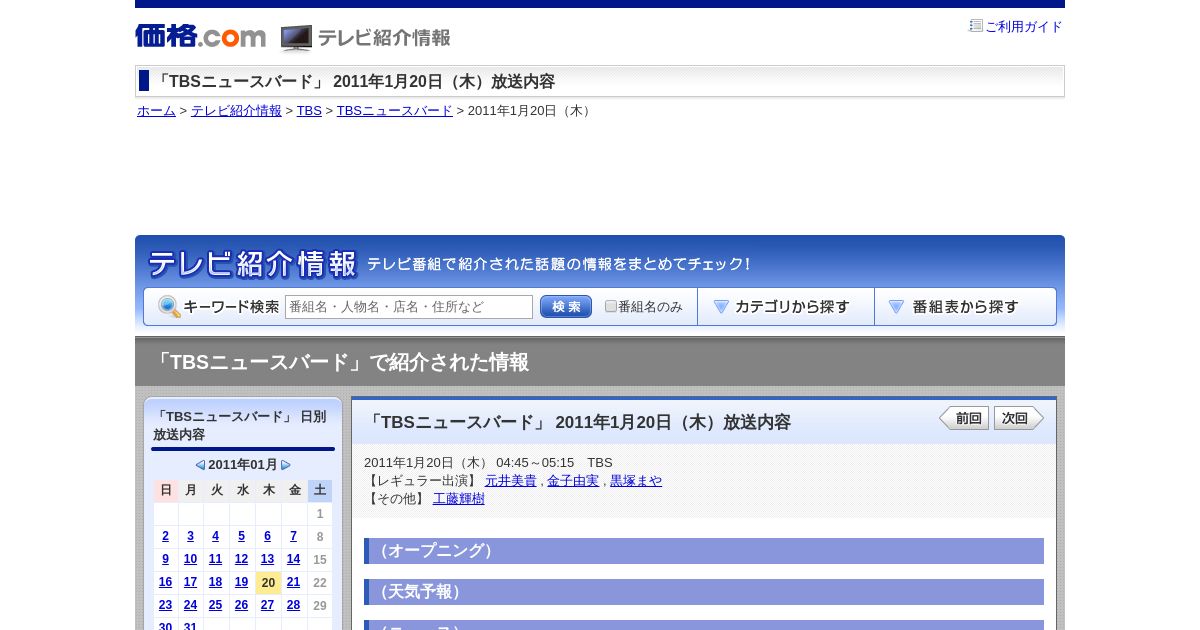This screenshot has width=1200, height=630.
Task: Click the （オープニング） section header
Action: (704, 551)
